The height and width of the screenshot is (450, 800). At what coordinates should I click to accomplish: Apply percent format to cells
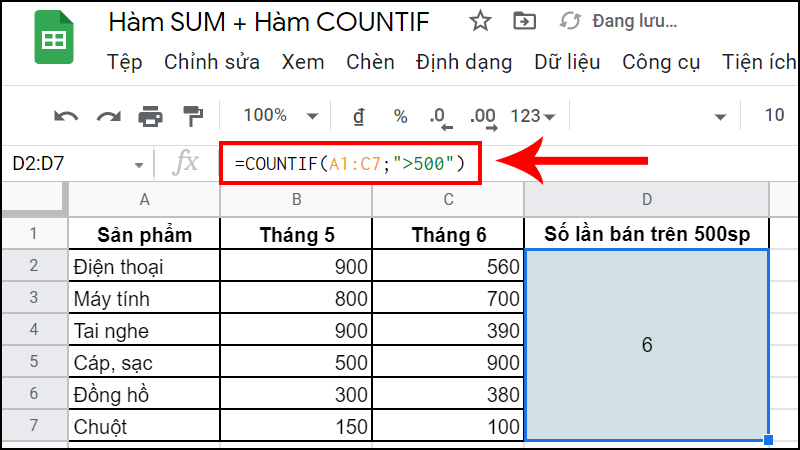[x=400, y=116]
